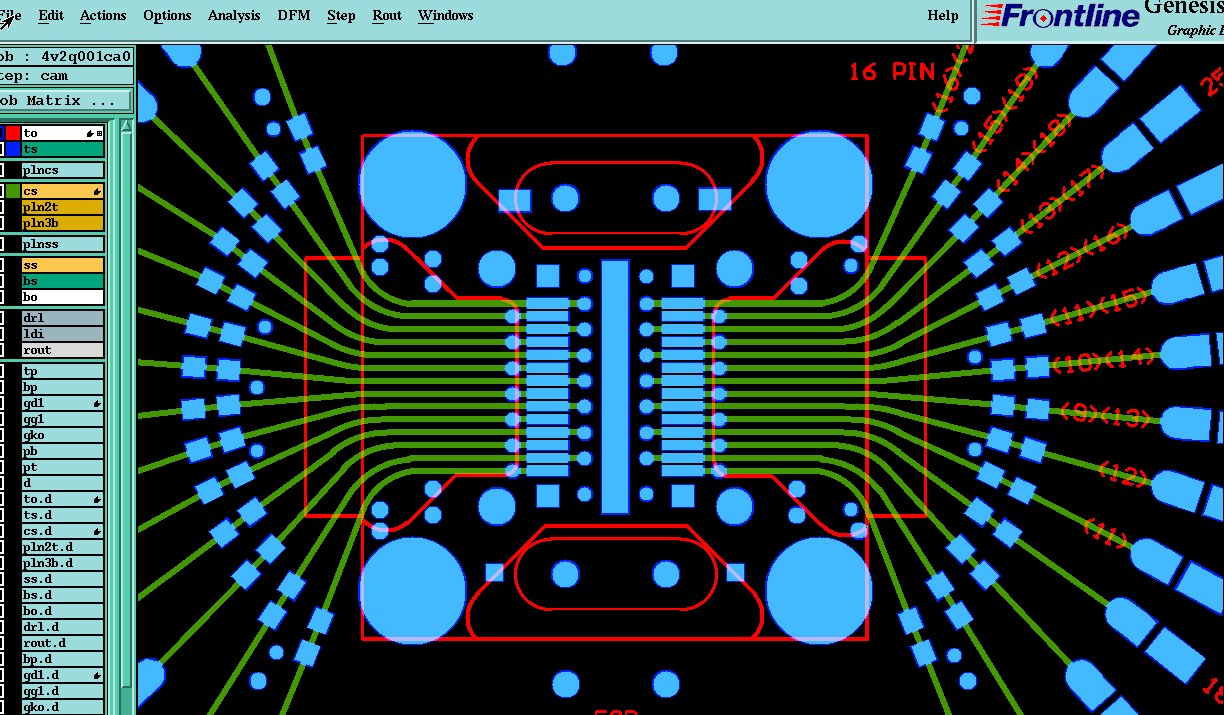The height and width of the screenshot is (715, 1224).
Task: Select the layer named 'plncs'
Action: click(x=62, y=170)
